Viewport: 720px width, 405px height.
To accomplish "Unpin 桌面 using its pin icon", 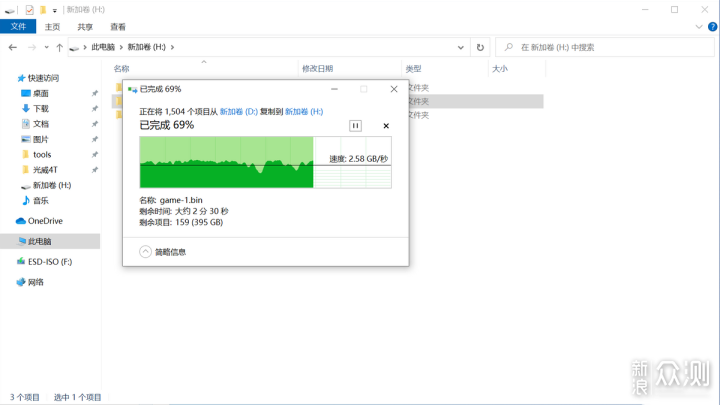I will [x=95, y=93].
